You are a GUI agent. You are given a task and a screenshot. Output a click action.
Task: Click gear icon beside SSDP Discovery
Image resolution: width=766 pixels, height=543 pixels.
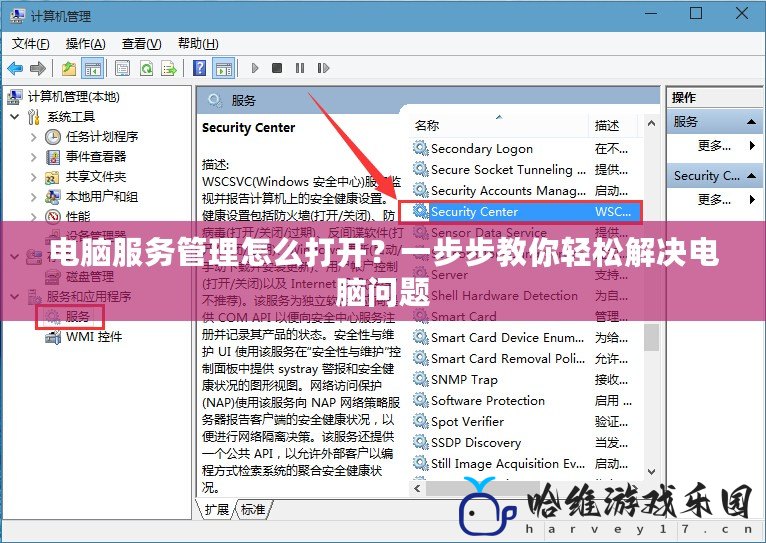[x=421, y=442]
